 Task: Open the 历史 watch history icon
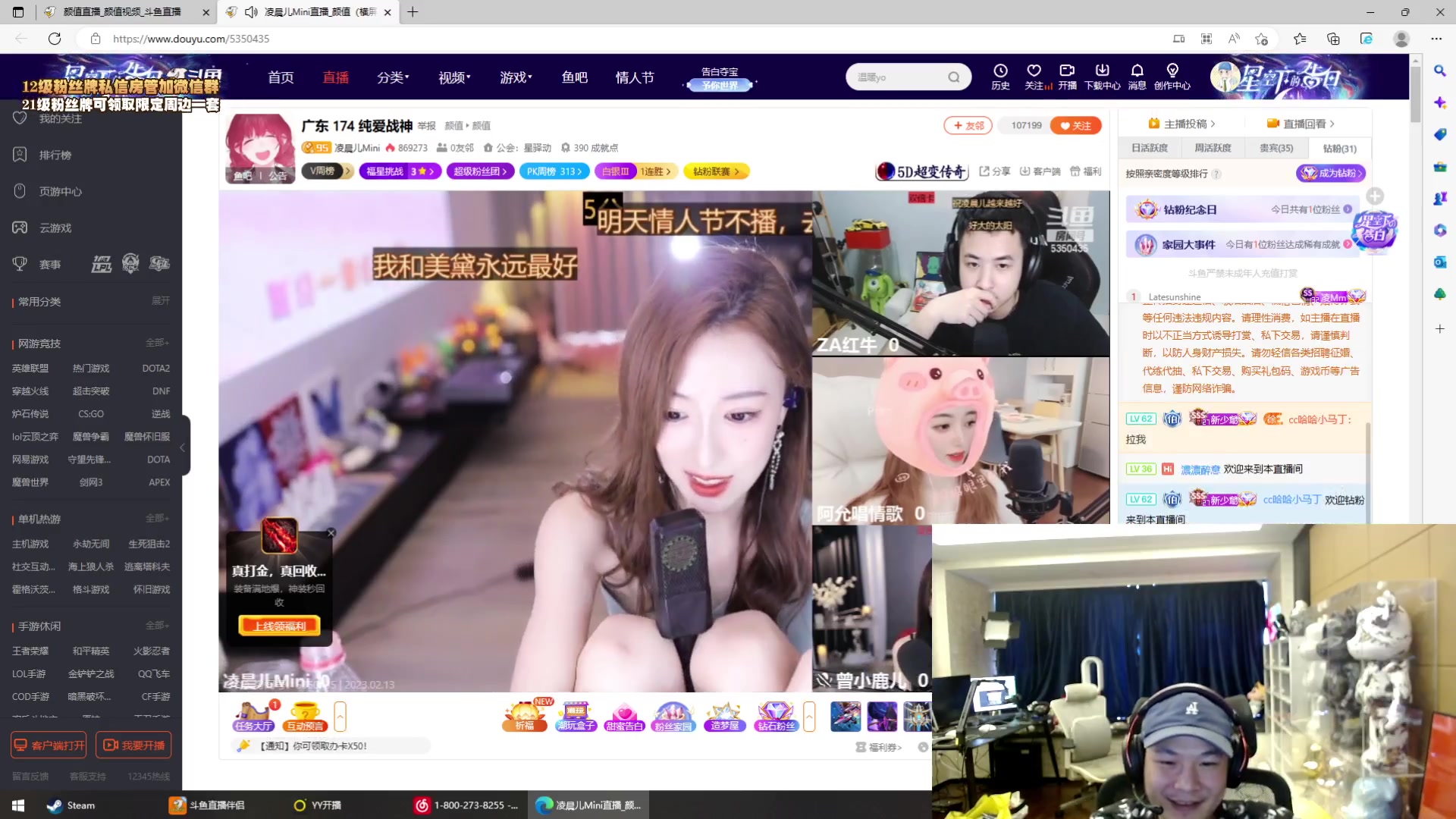[1000, 77]
